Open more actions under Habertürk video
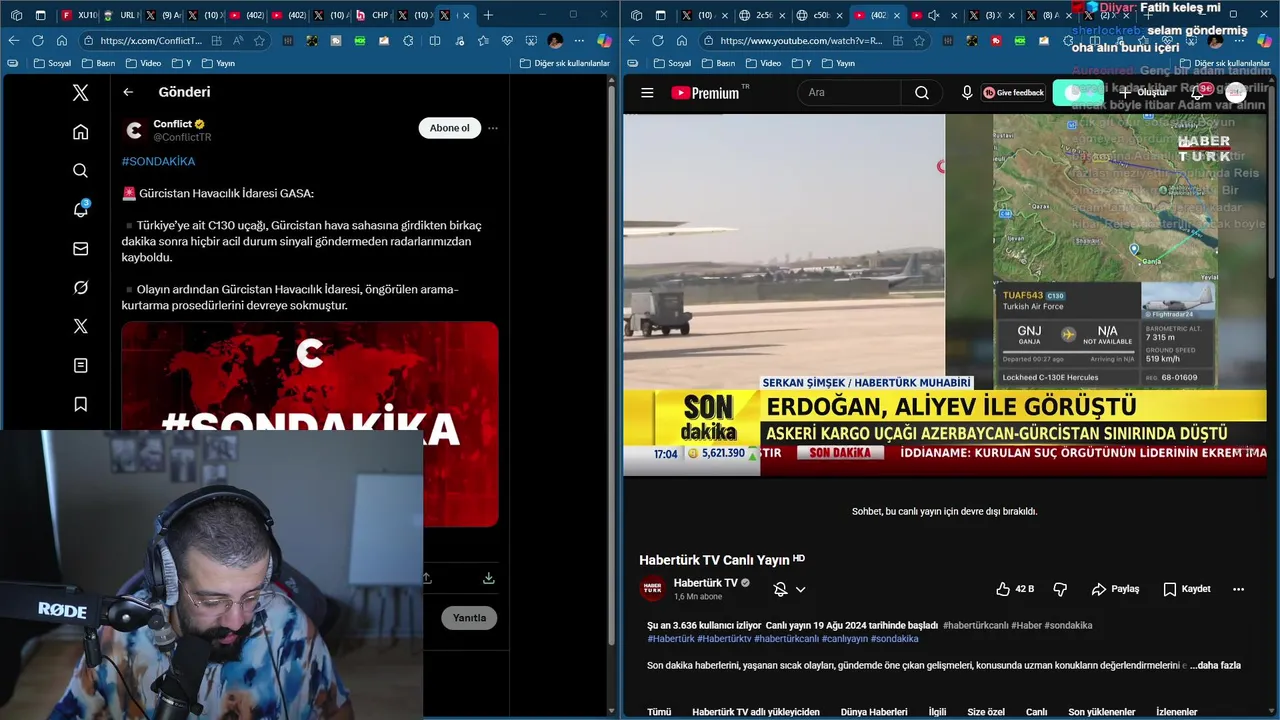This screenshot has width=1280, height=720. click(1239, 589)
